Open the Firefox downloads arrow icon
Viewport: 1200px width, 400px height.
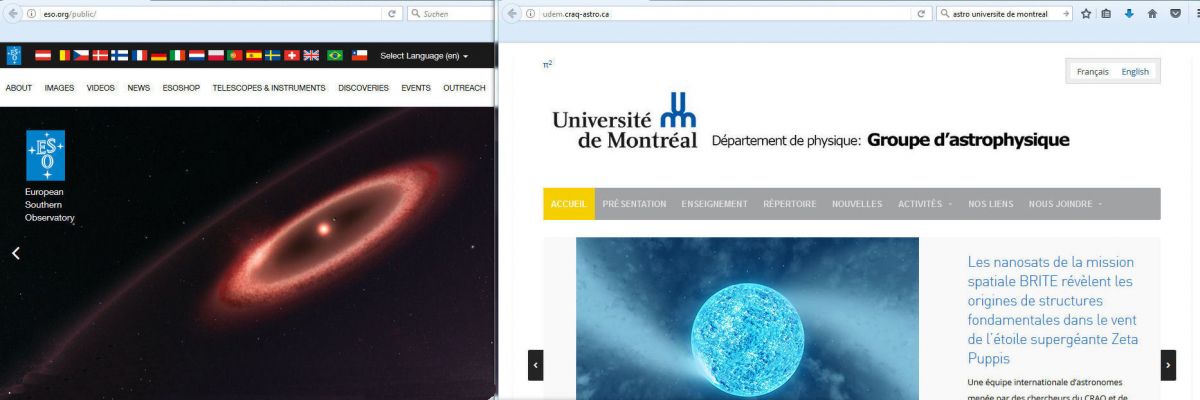(1130, 14)
